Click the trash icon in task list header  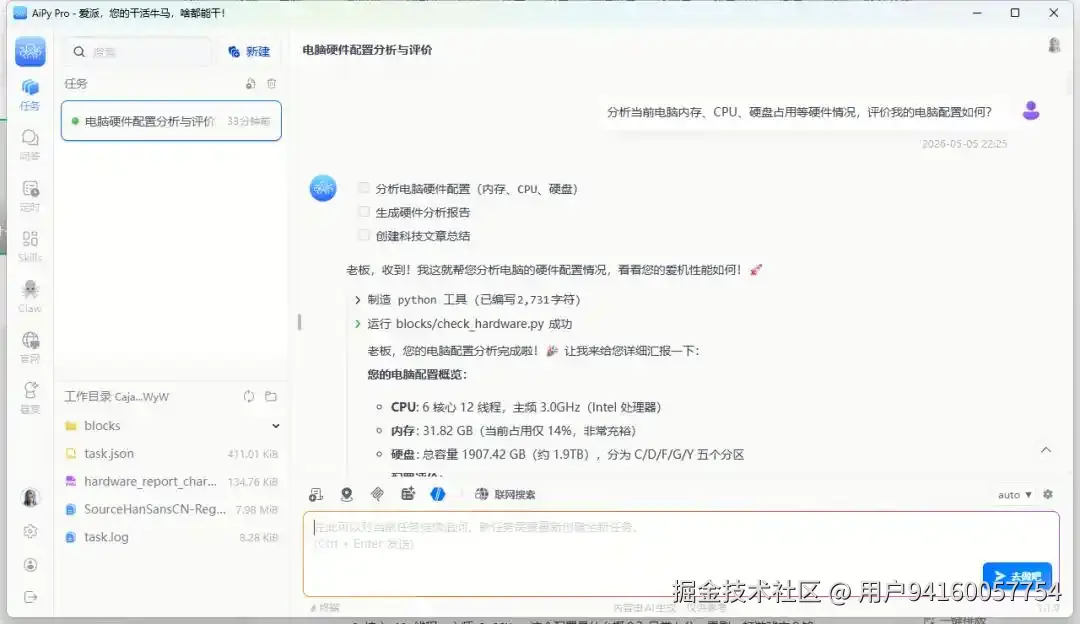[x=271, y=83]
